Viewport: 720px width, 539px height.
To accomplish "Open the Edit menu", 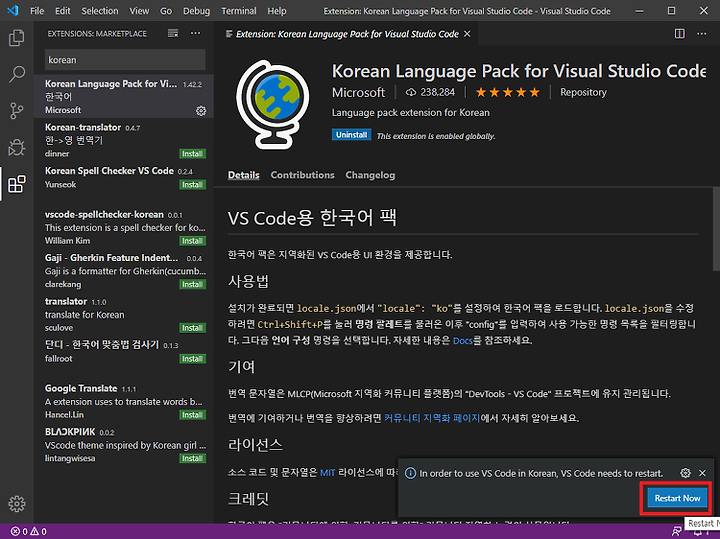I will (62, 11).
